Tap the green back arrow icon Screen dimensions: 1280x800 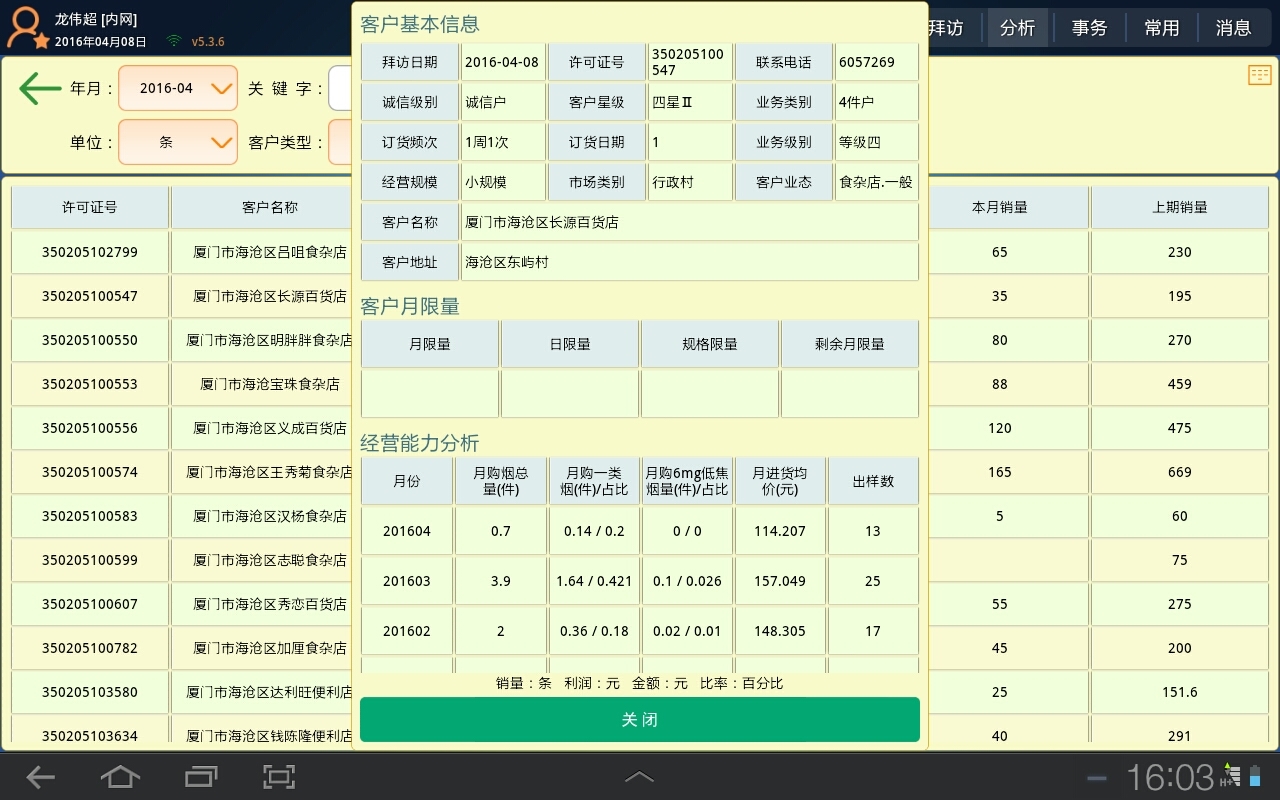[40, 89]
